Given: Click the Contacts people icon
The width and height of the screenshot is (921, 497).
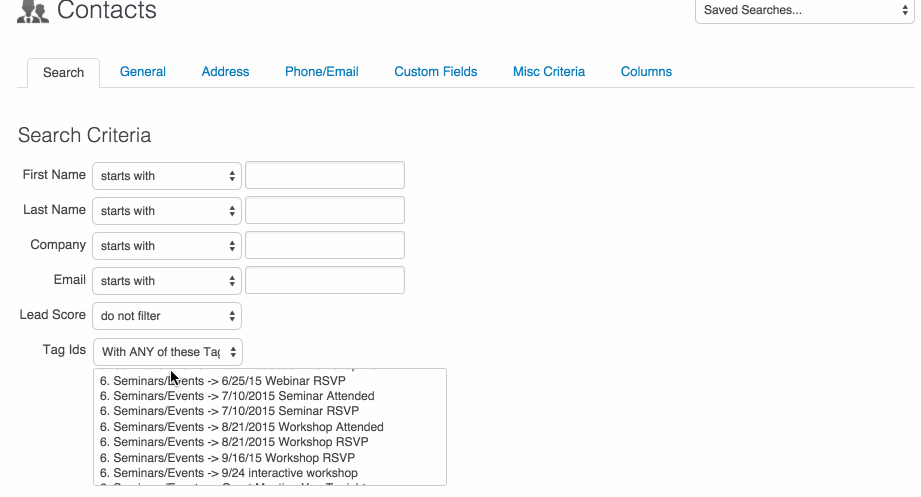Looking at the screenshot, I should pos(33,12).
